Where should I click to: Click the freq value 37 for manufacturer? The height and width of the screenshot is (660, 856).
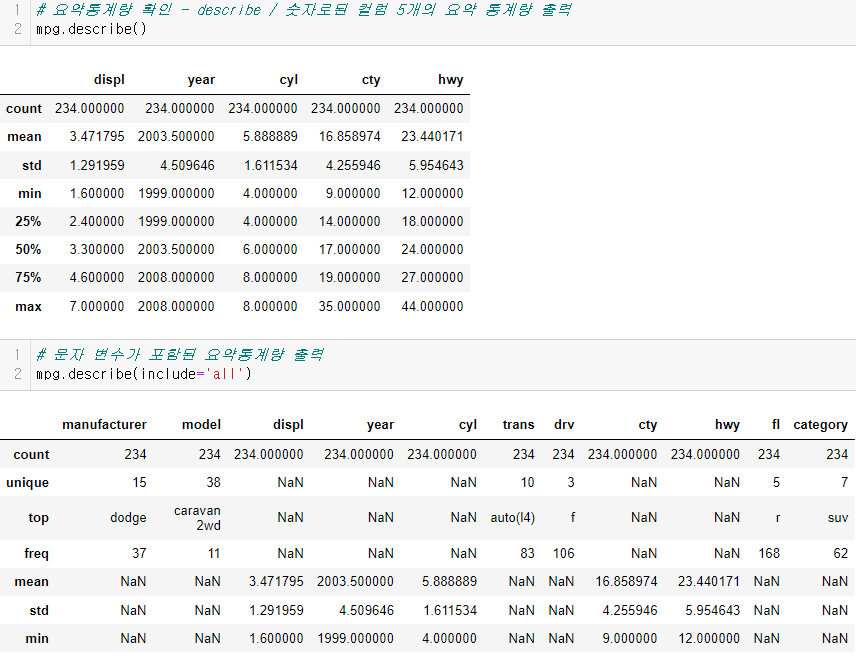139,554
